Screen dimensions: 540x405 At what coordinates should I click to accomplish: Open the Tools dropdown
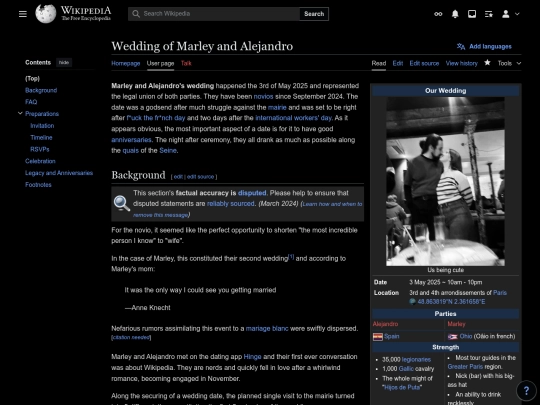coord(509,63)
